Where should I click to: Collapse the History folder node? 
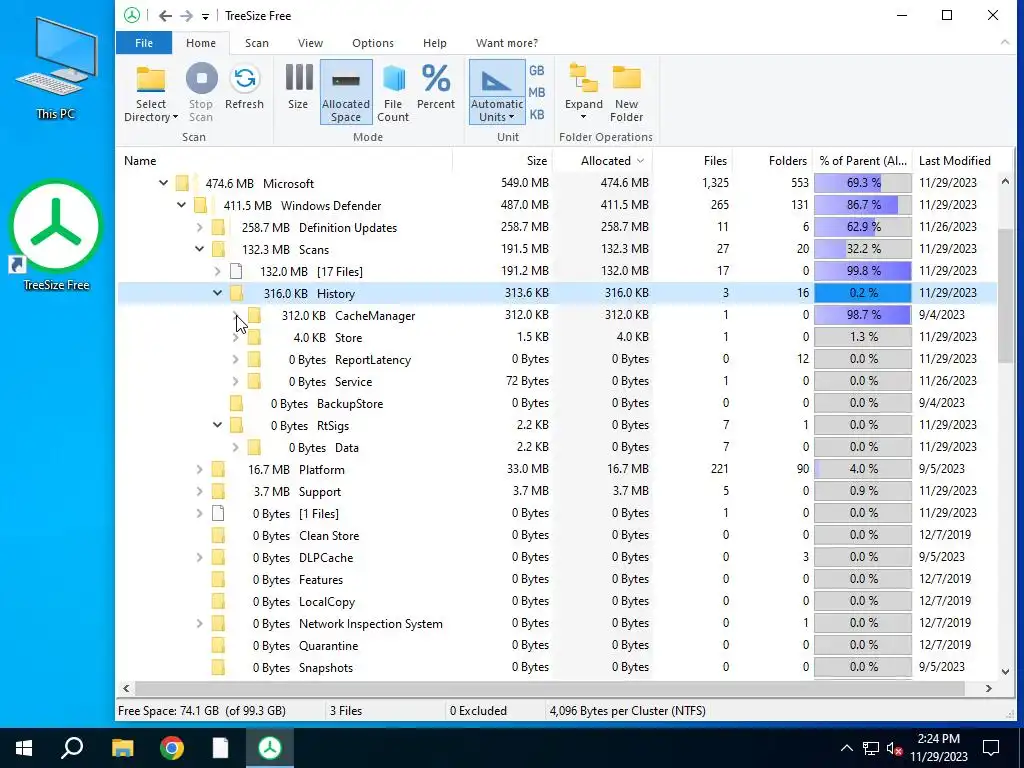[217, 293]
